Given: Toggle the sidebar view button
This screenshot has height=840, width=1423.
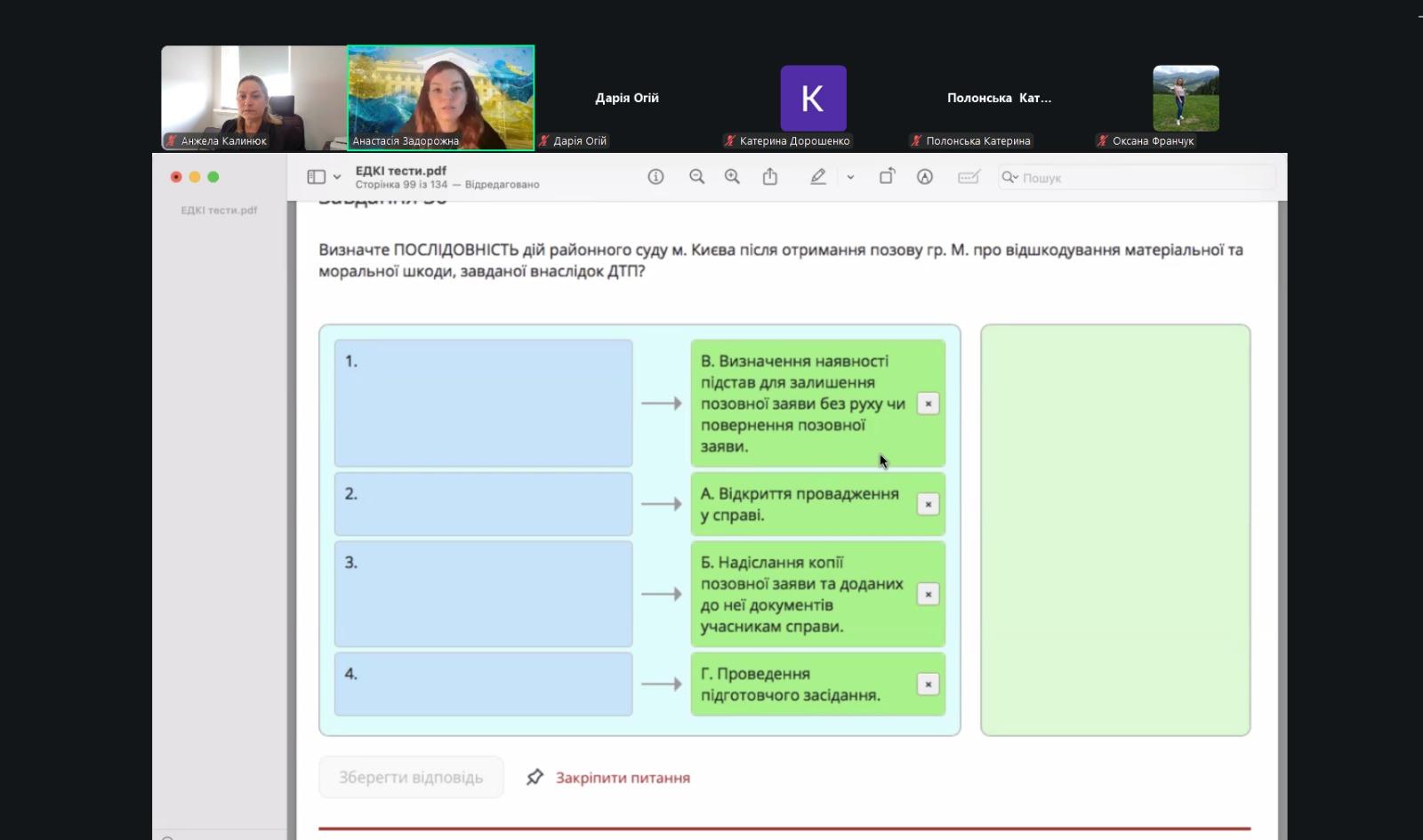Looking at the screenshot, I should 316,177.
